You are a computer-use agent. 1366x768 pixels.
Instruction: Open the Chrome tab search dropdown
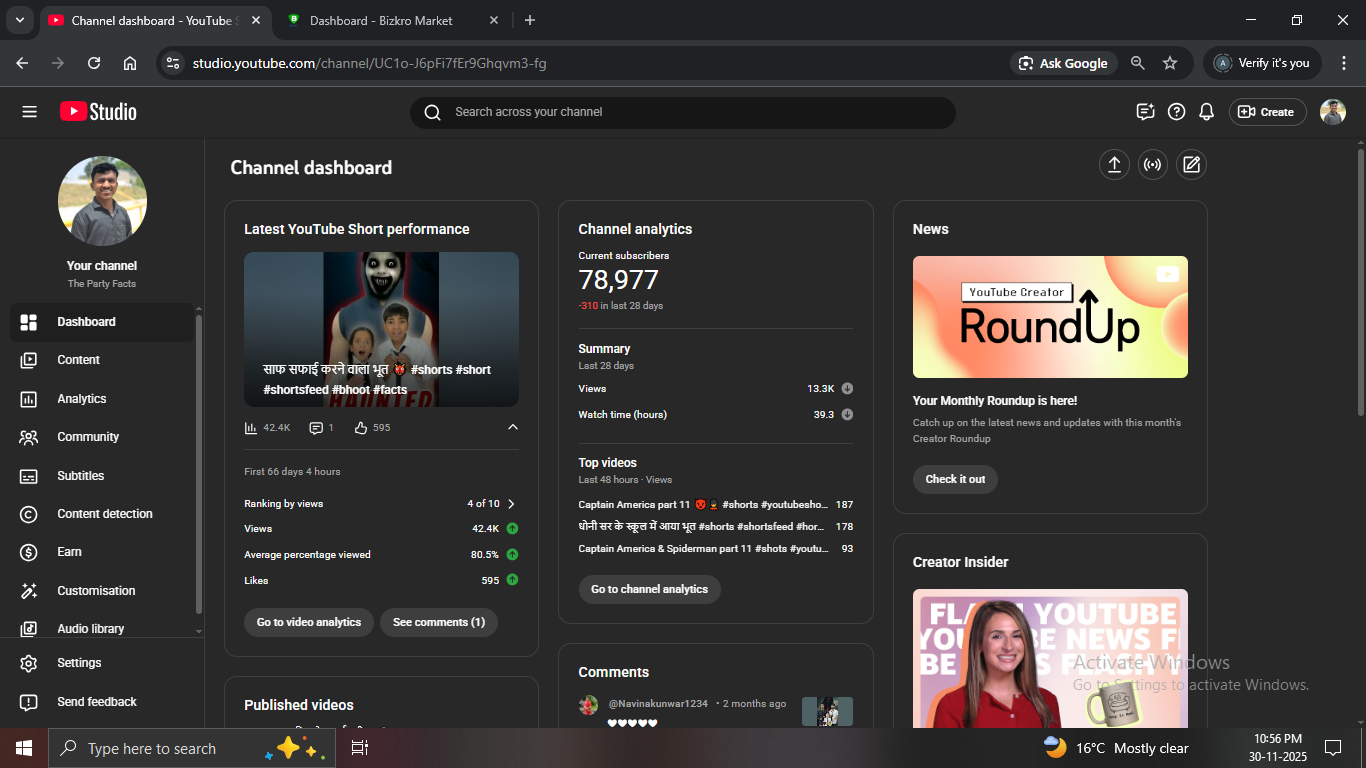click(x=19, y=20)
